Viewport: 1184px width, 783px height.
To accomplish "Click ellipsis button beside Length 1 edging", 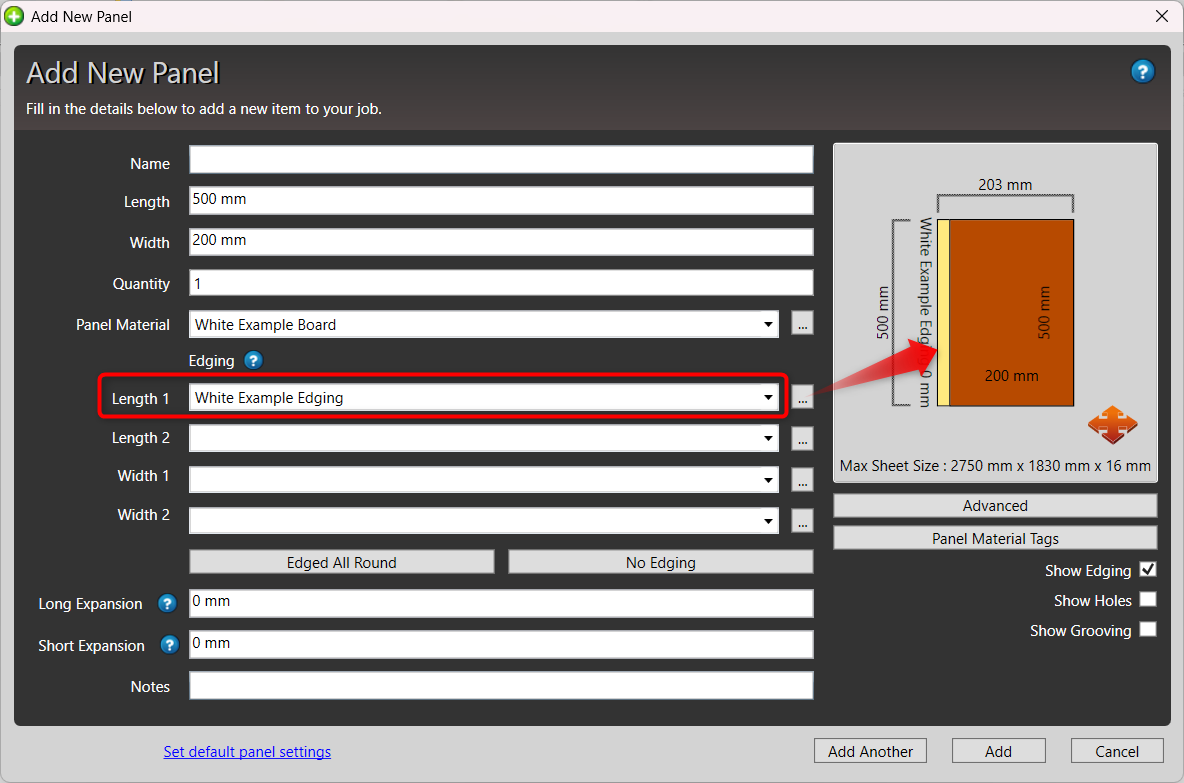I will point(802,397).
